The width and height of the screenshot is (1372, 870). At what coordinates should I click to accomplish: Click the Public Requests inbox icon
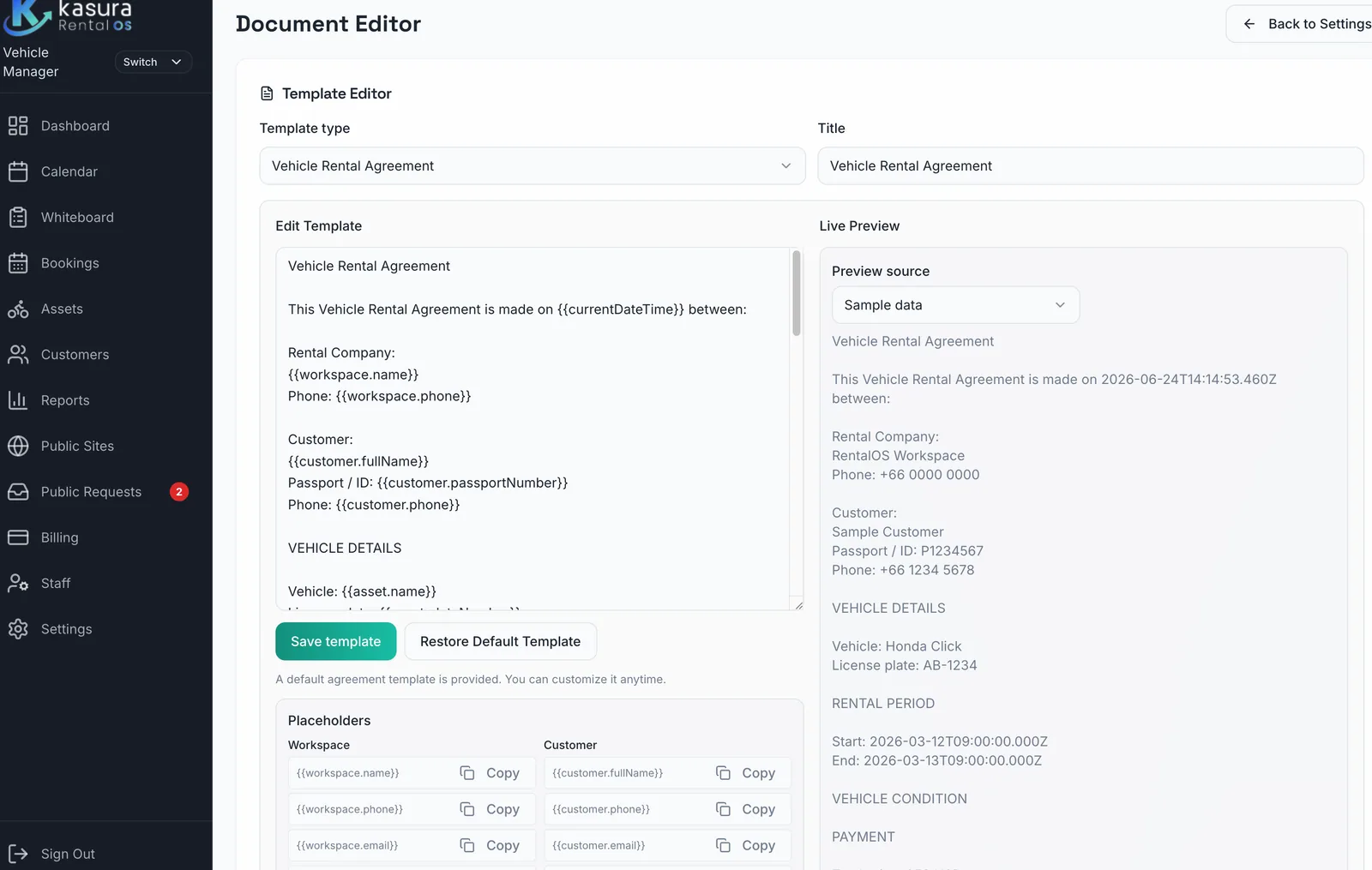pyautogui.click(x=18, y=492)
